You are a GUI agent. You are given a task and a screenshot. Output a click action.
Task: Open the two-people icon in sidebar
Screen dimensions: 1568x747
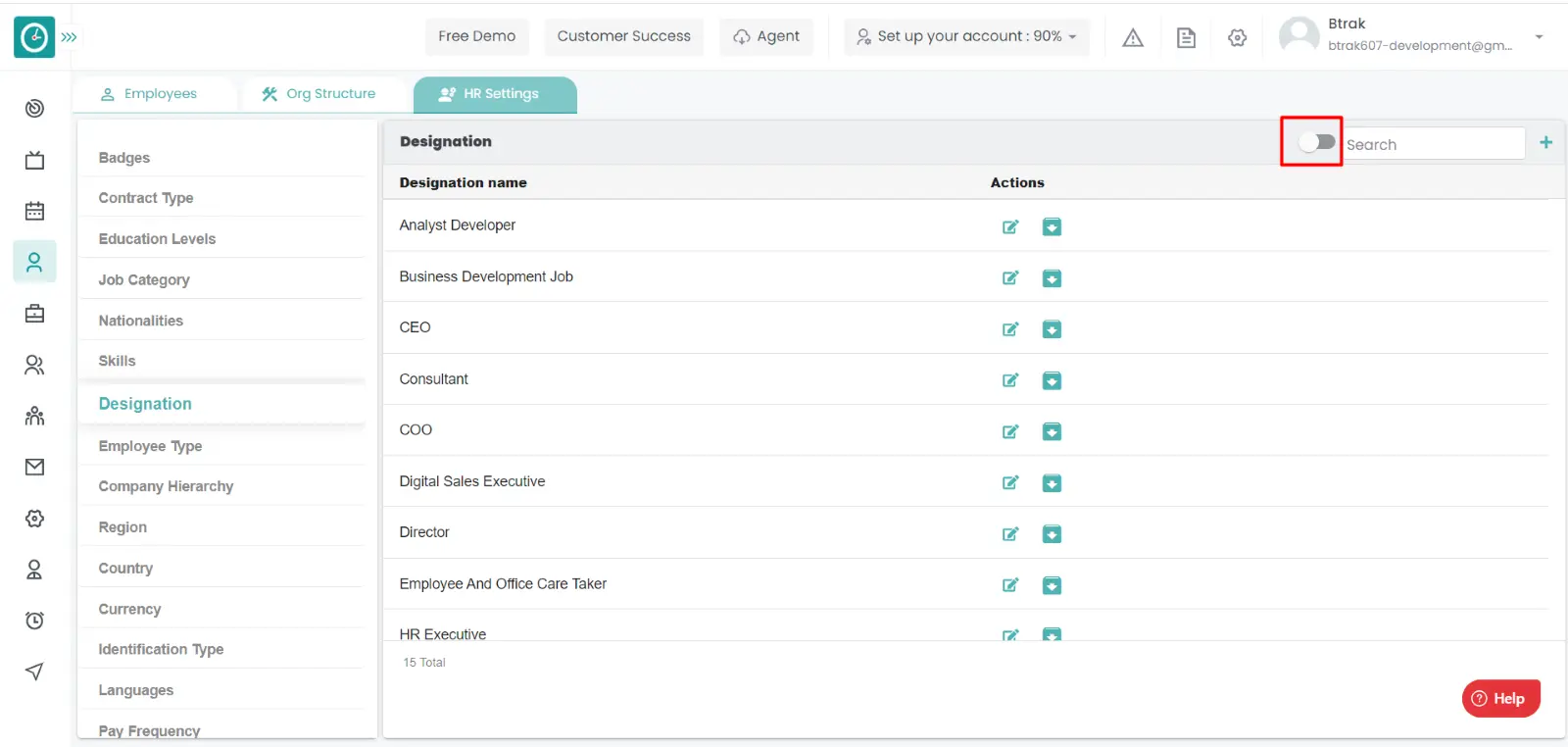[x=34, y=365]
